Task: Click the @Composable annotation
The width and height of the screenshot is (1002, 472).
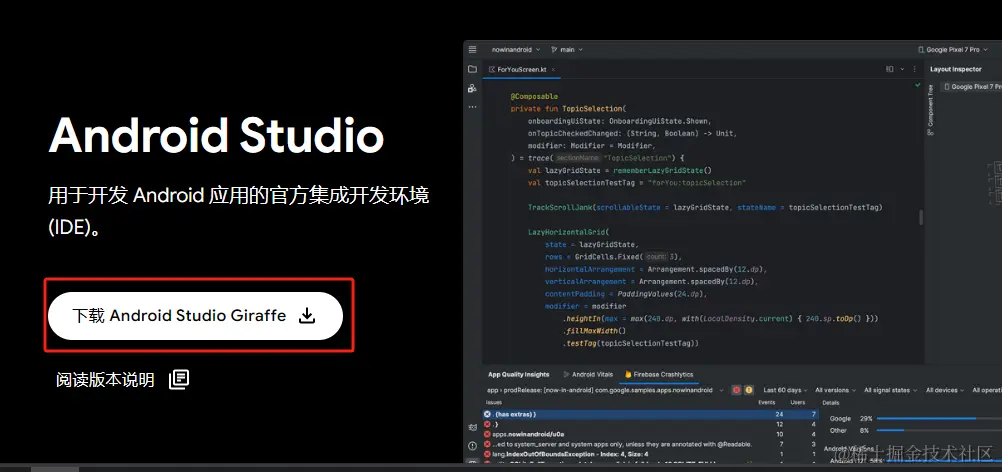Action: 534,96
